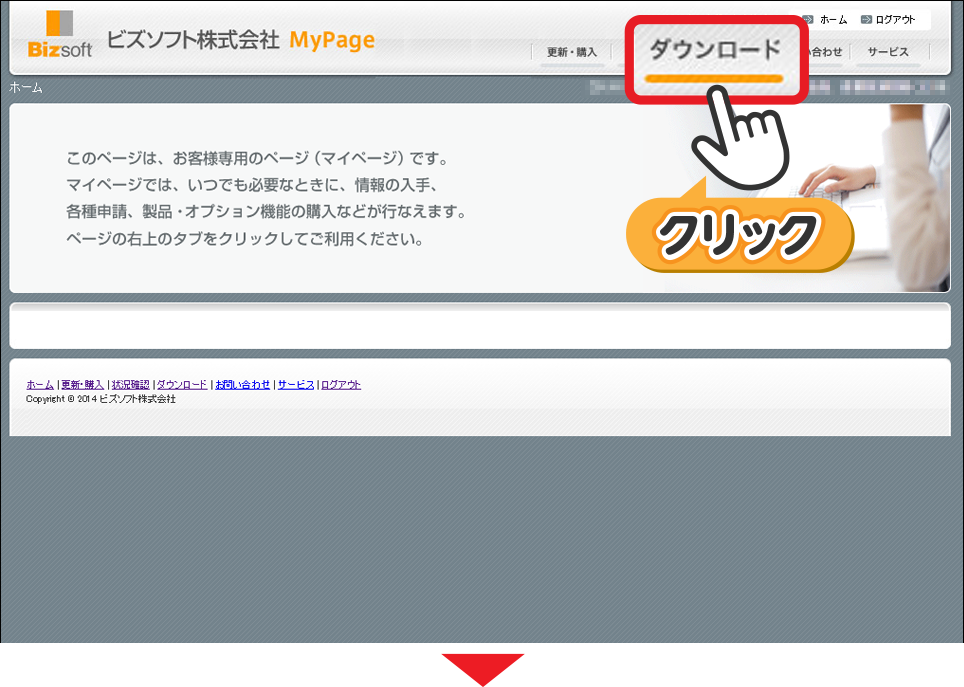Open the サービス tab

click(888, 52)
